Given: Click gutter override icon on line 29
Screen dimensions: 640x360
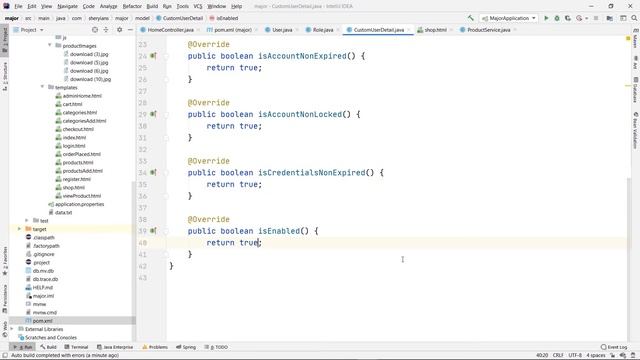Looking at the screenshot, I should coord(153,114).
